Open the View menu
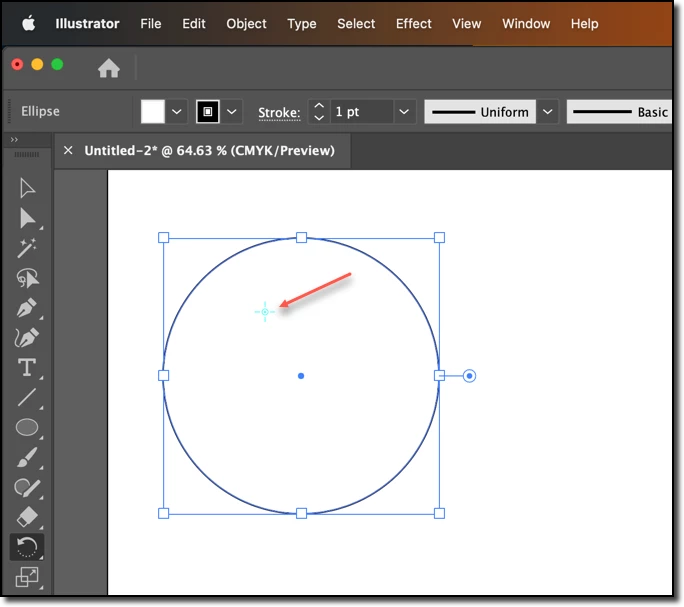Image resolution: width=684 pixels, height=607 pixels. 466,24
